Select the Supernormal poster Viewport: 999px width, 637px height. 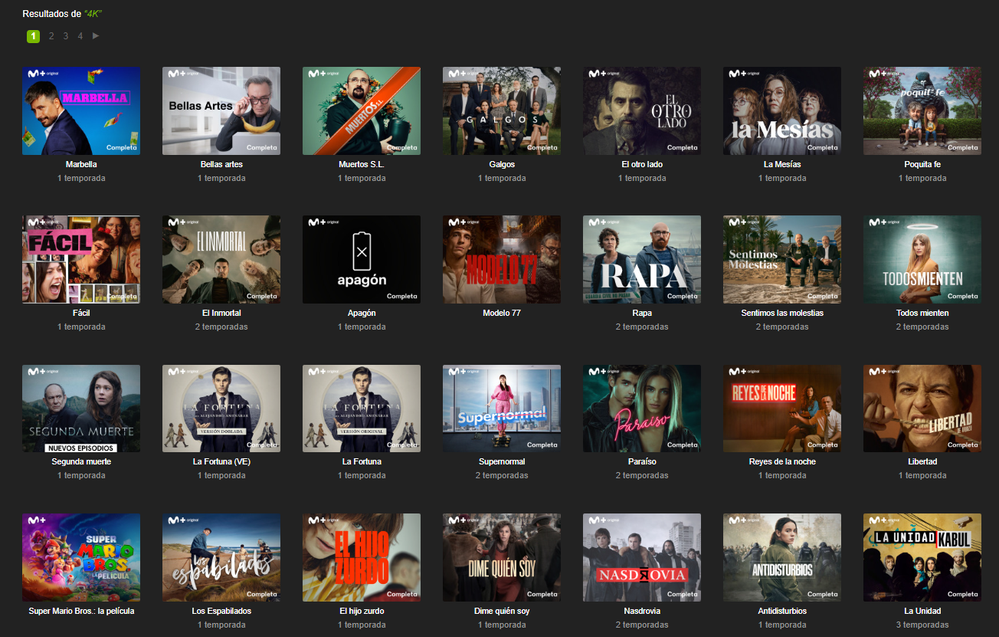pos(501,409)
